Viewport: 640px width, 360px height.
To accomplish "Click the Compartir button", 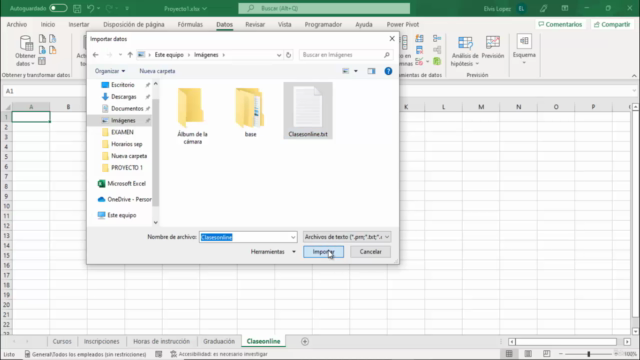I will pyautogui.click(x=612, y=24).
